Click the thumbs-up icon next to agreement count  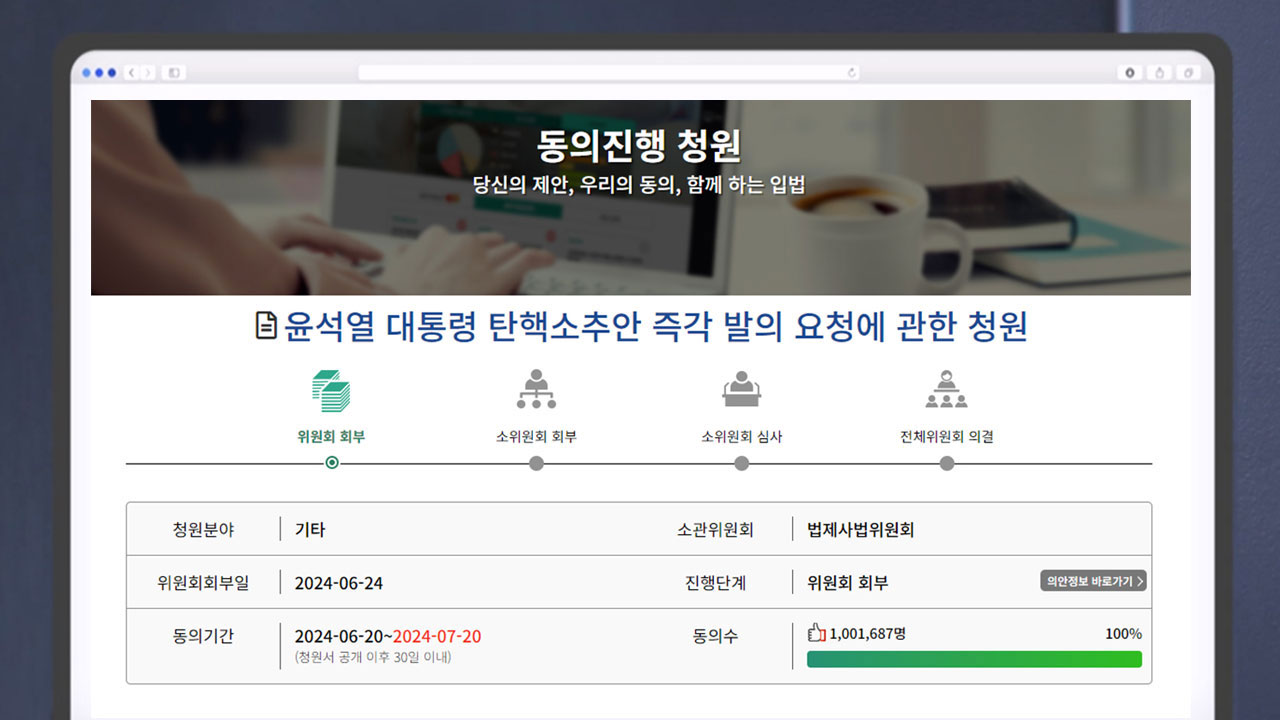click(815, 633)
